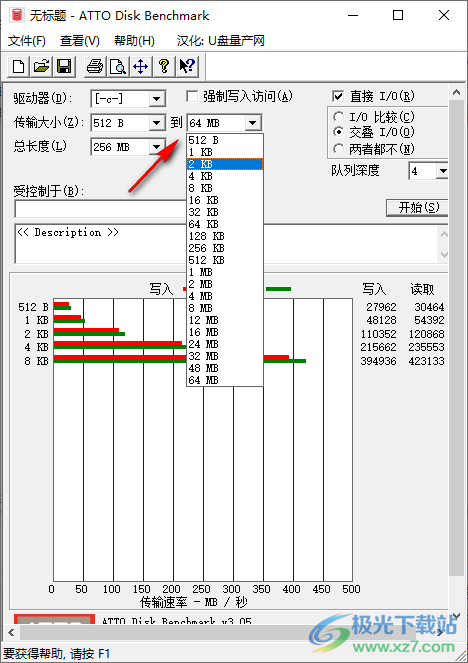Viewport: 468px width, 663px height.
Task: Click the left arrow of horizontal scrollbar
Action: tap(11, 633)
